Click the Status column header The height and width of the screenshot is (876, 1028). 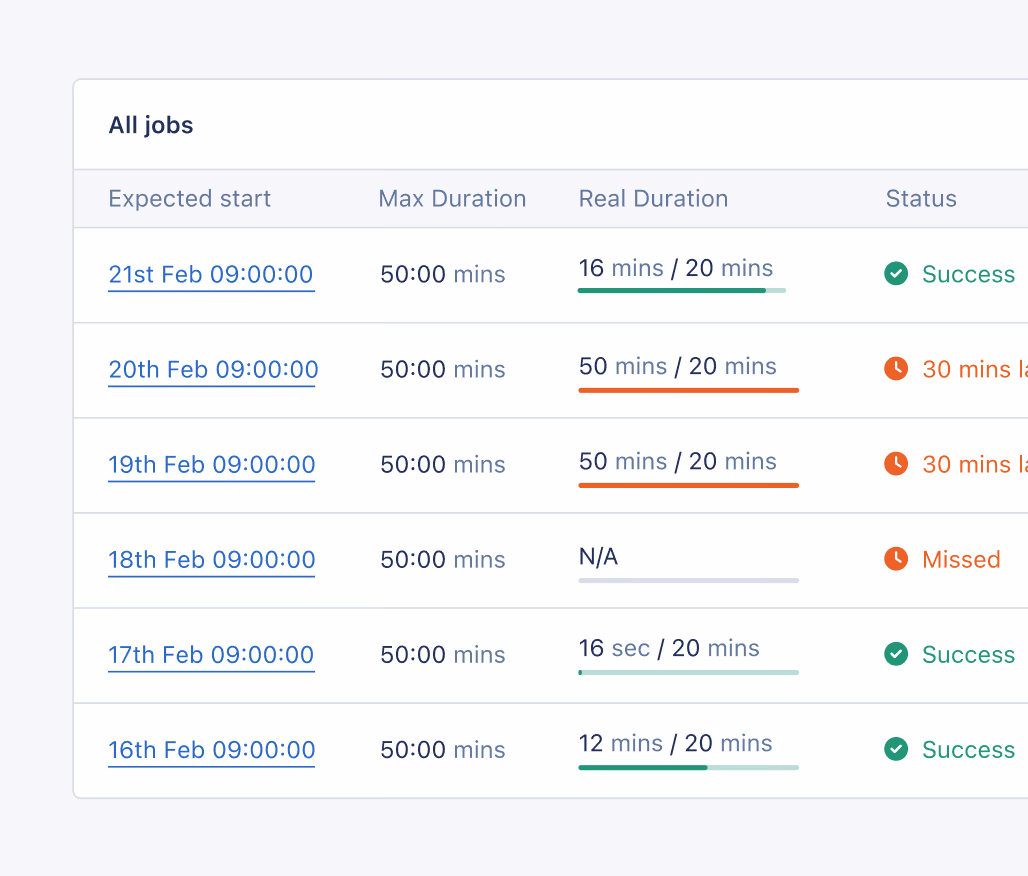click(921, 199)
